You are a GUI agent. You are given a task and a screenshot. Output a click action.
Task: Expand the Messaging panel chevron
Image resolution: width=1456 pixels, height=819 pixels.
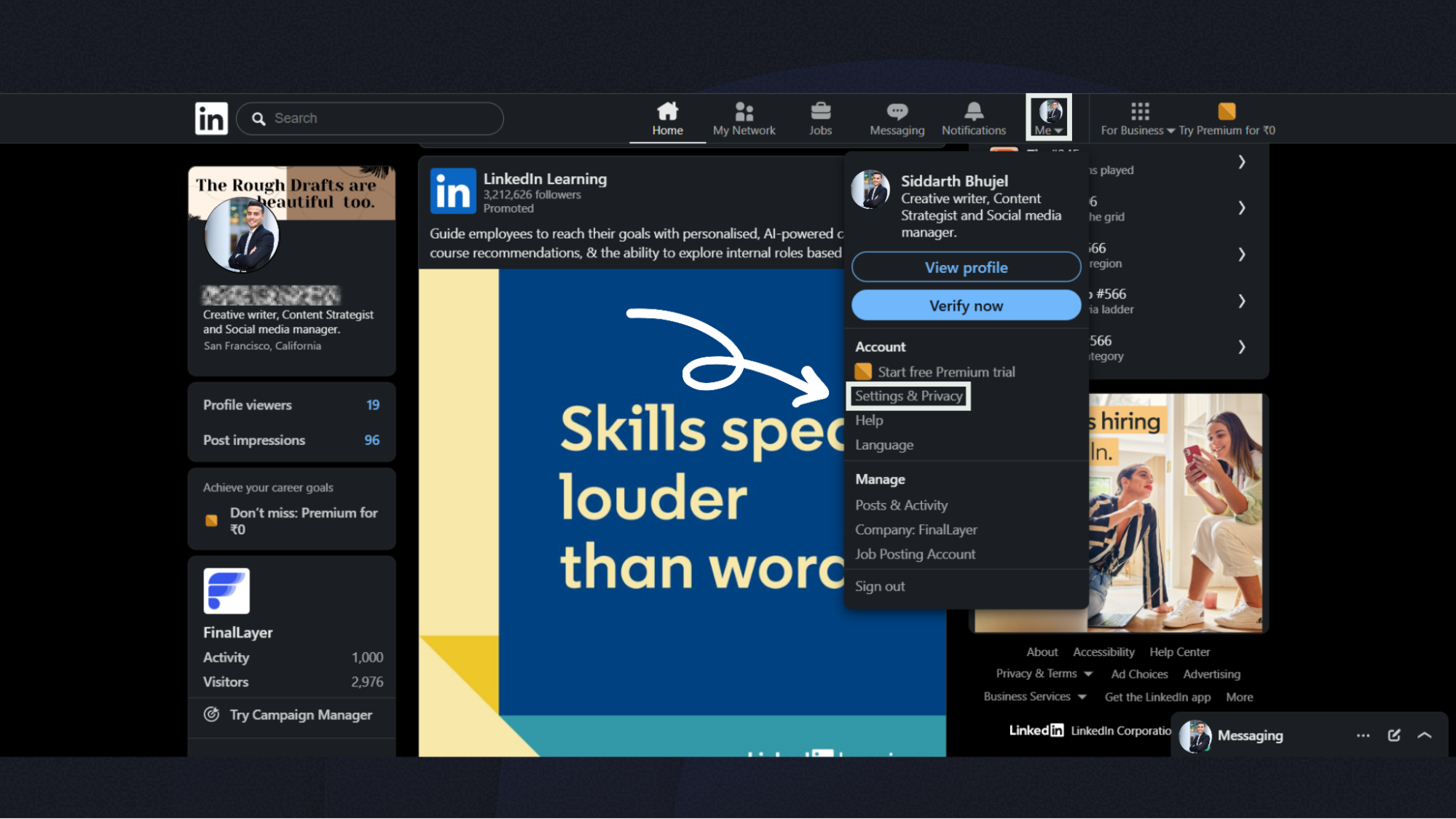[1425, 735]
